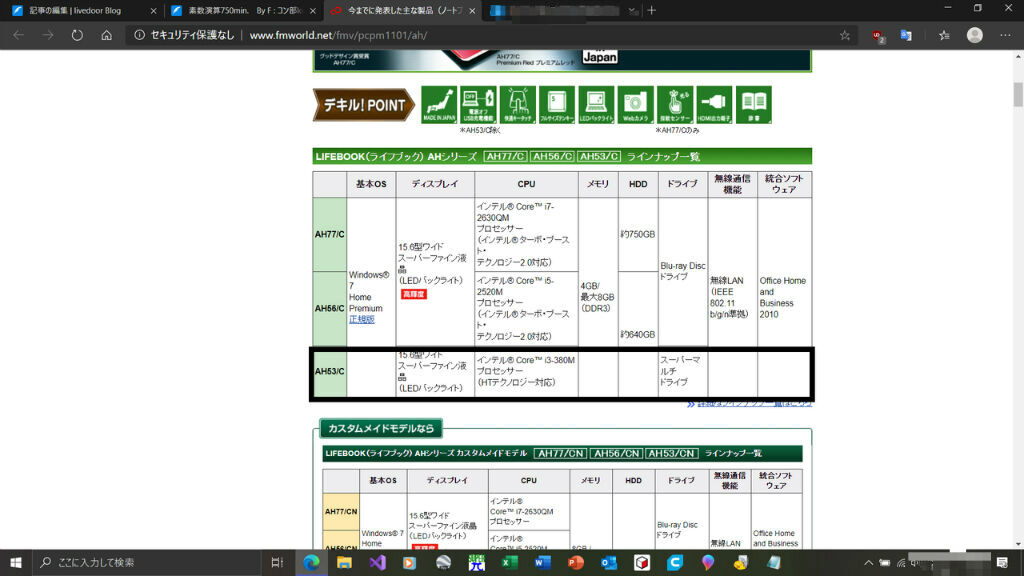The image size is (1024, 576).
Task: Click the USB charging feature icon
Action: pos(478,104)
